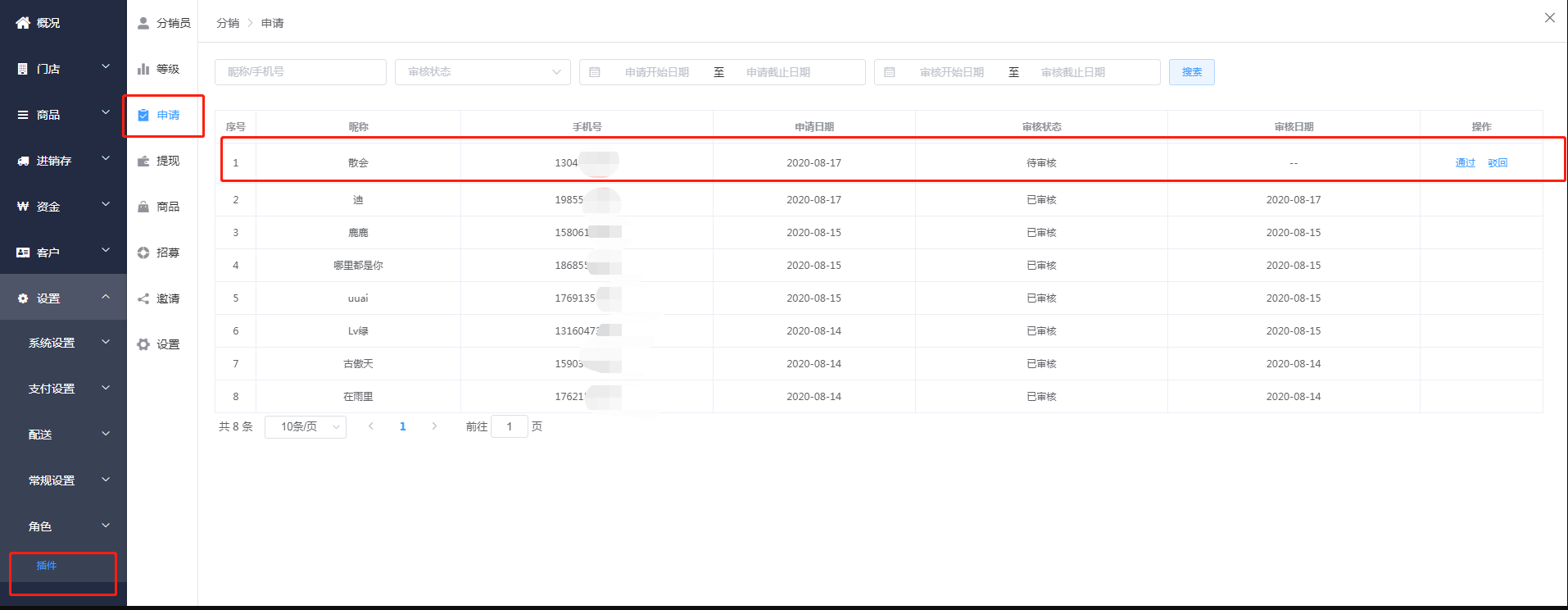
Task: Select 等级 in the submenu
Action: click(x=168, y=69)
